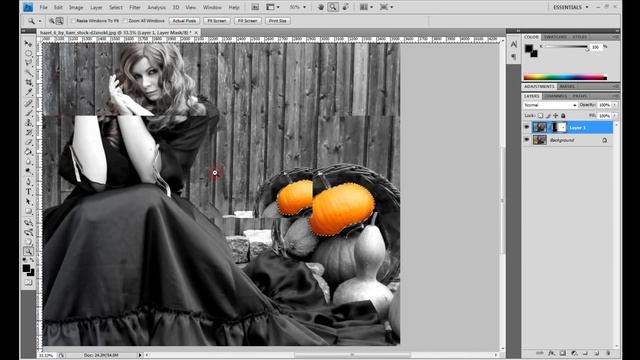Open the Analysis menu
This screenshot has height=360, width=640.
156,7
